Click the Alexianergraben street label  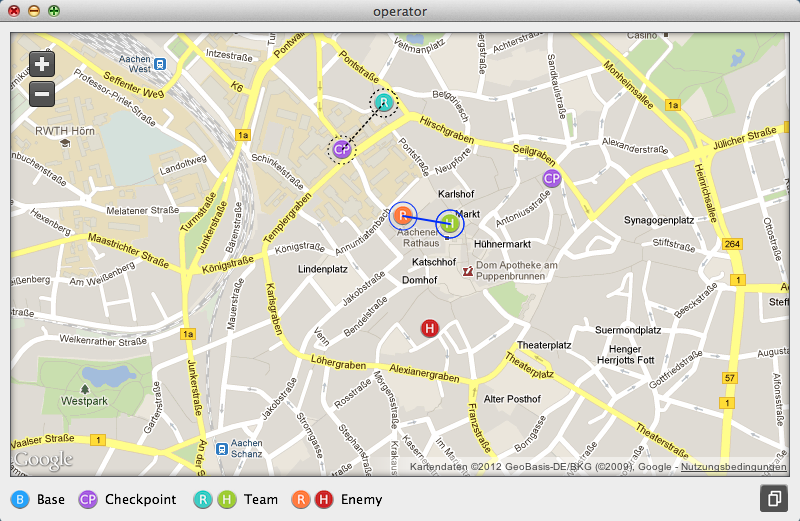[x=424, y=373]
